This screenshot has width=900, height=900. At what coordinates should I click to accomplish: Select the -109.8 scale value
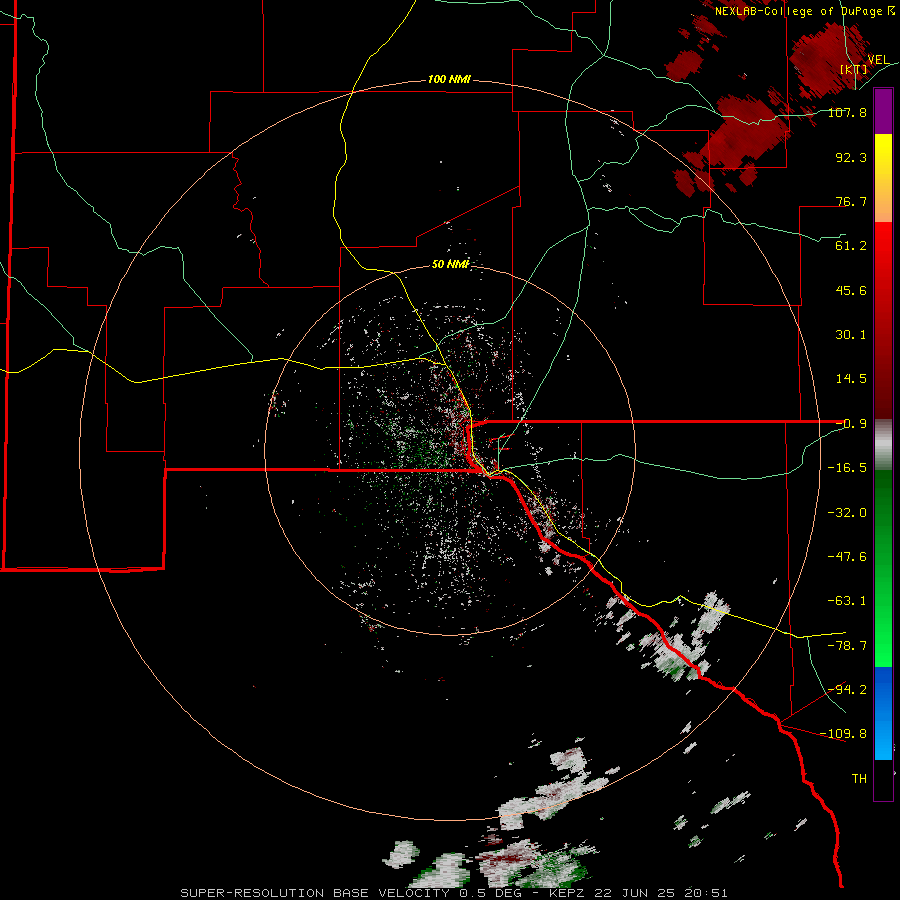pos(843,734)
